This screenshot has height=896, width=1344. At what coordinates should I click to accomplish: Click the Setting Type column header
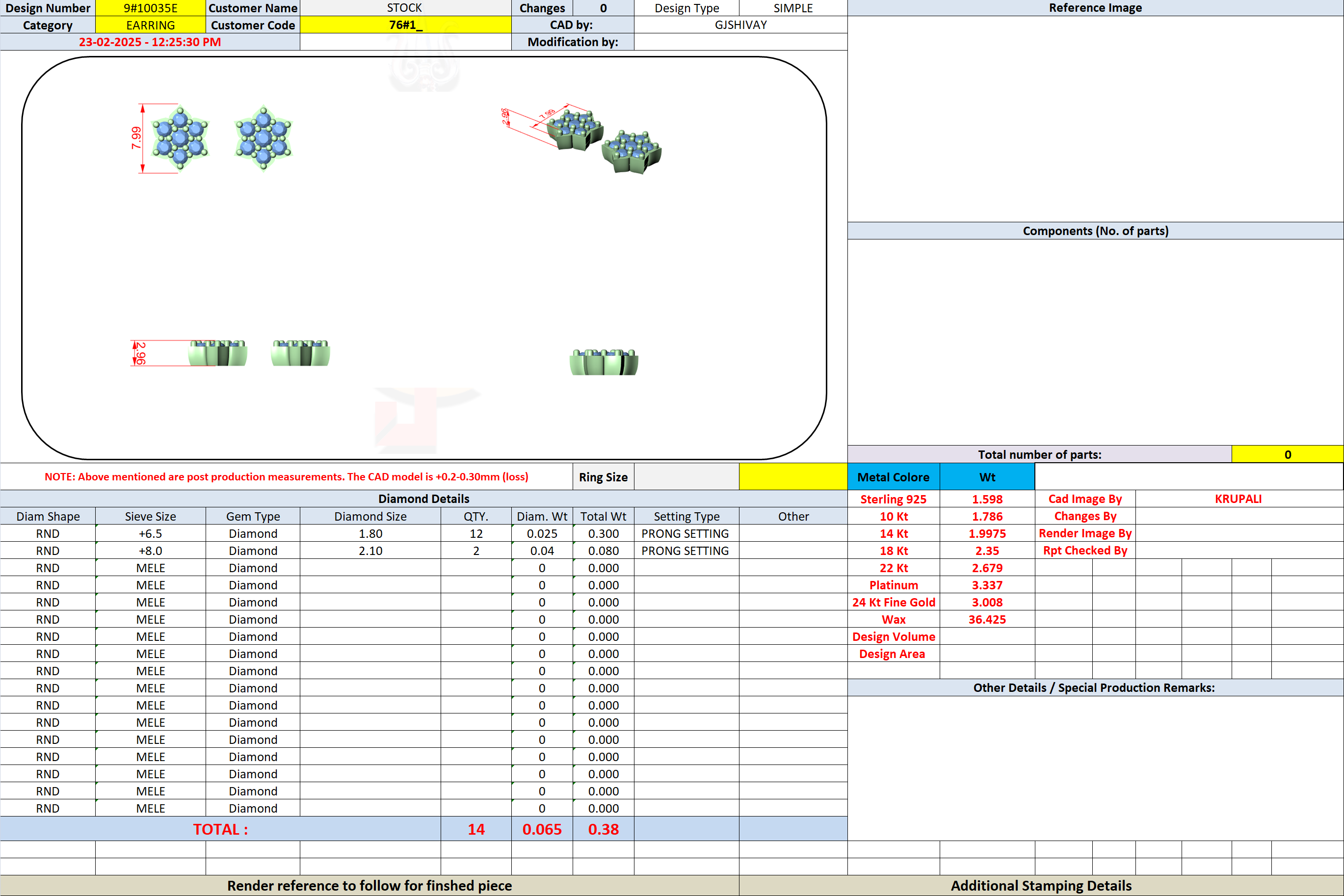coord(686,517)
